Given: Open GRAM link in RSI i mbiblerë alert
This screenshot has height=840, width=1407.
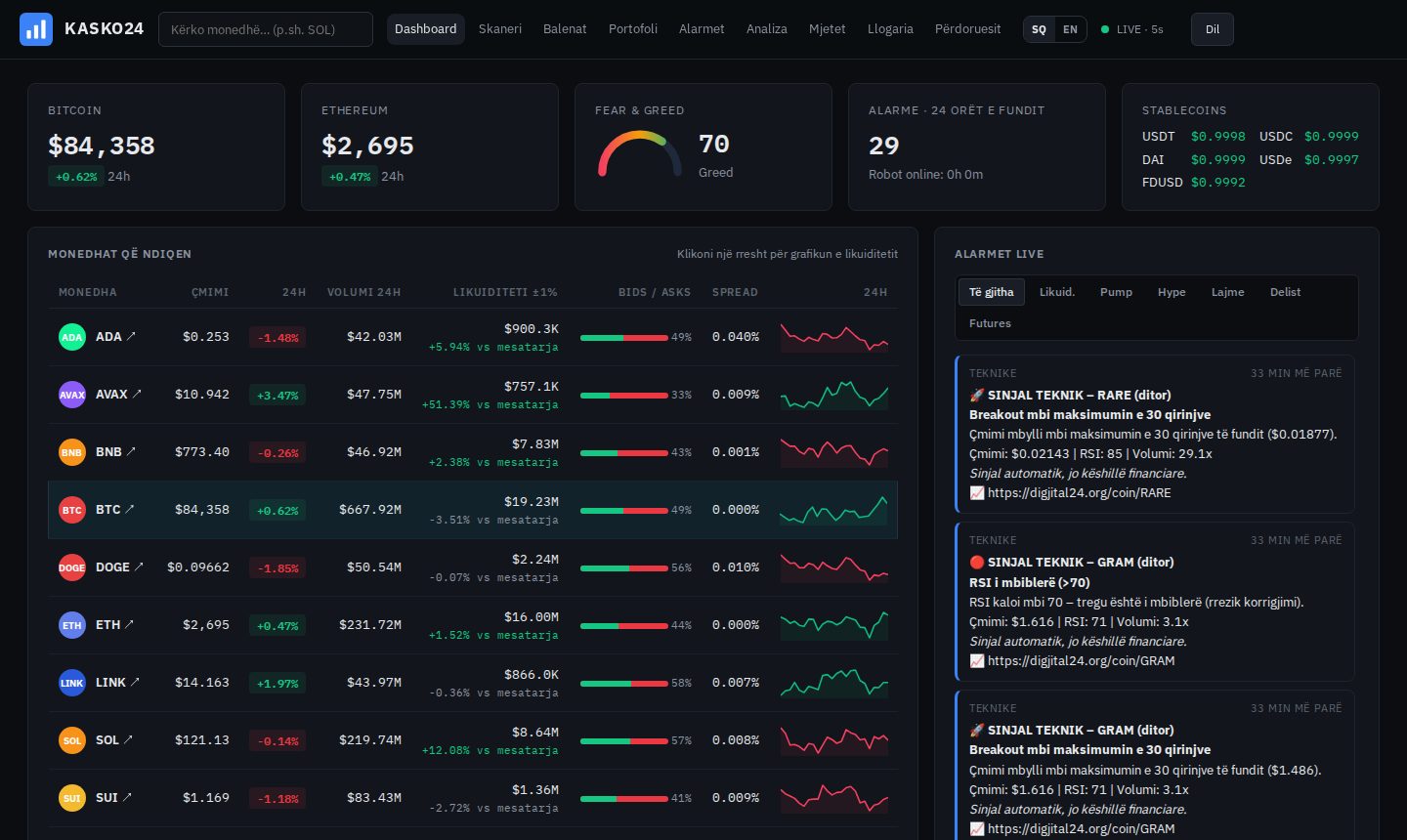Looking at the screenshot, I should pyautogui.click(x=1081, y=661).
